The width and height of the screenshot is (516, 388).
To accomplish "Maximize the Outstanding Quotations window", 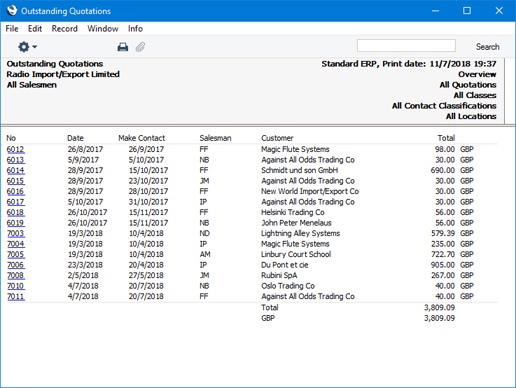I will click(467, 11).
